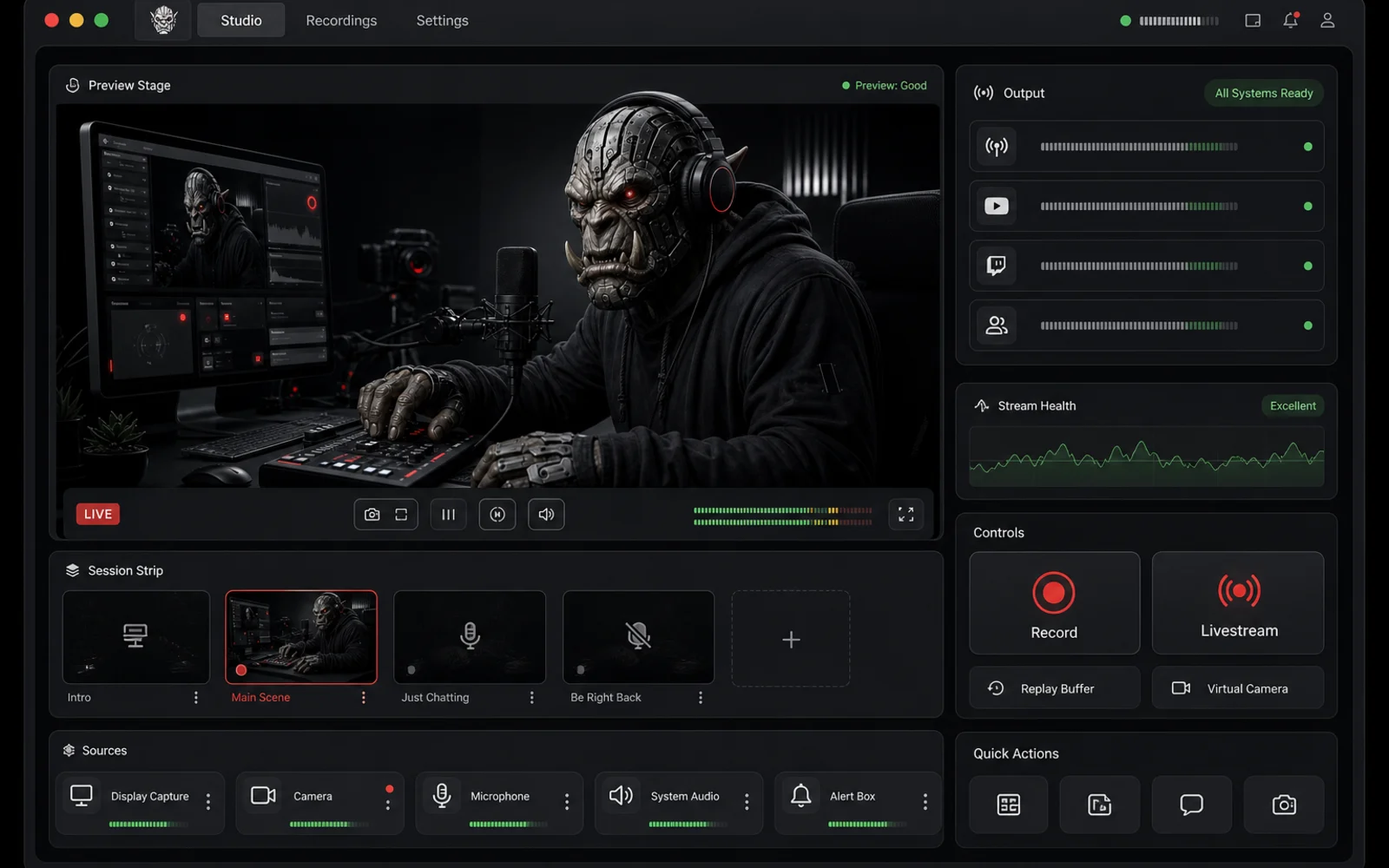Click the crop frame icon under preview
1389x868 pixels.
[401, 515]
